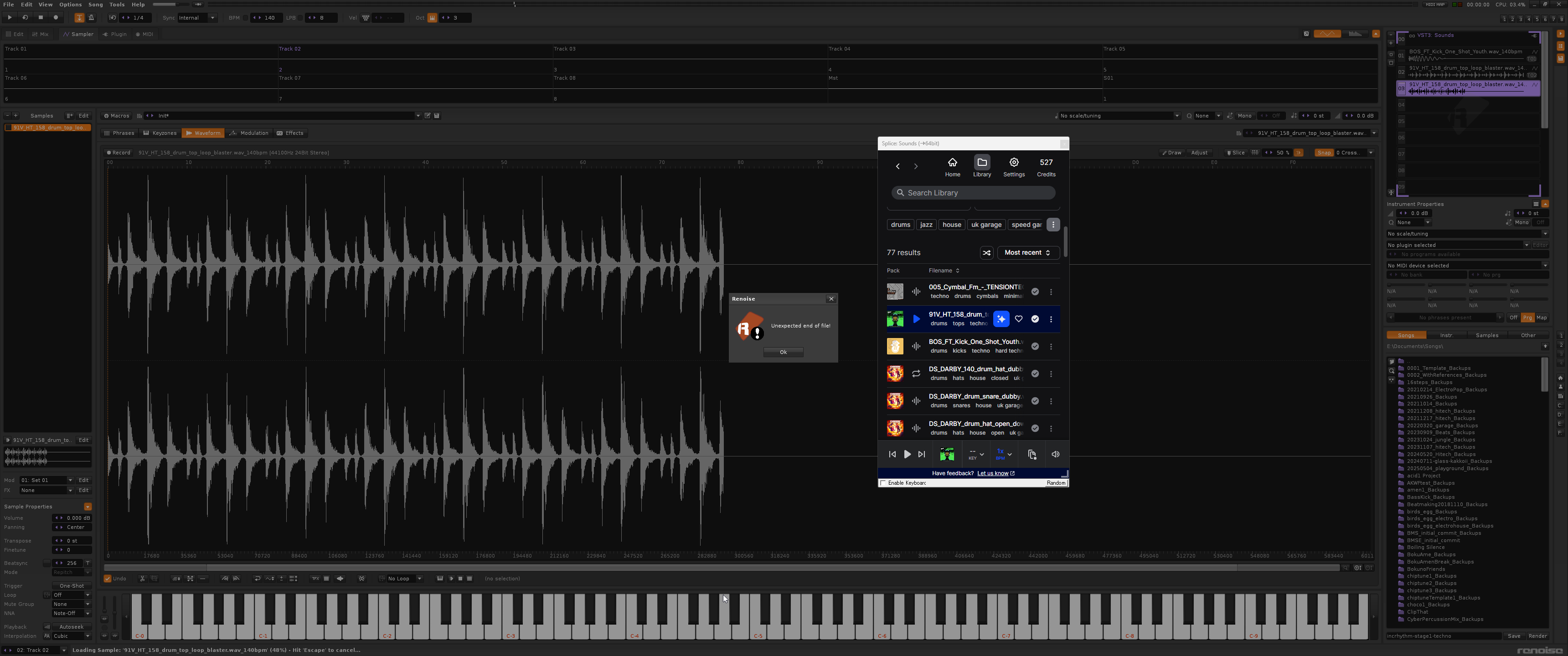Open the Most recent sort dropdown
The image size is (1568, 656).
click(x=1027, y=252)
